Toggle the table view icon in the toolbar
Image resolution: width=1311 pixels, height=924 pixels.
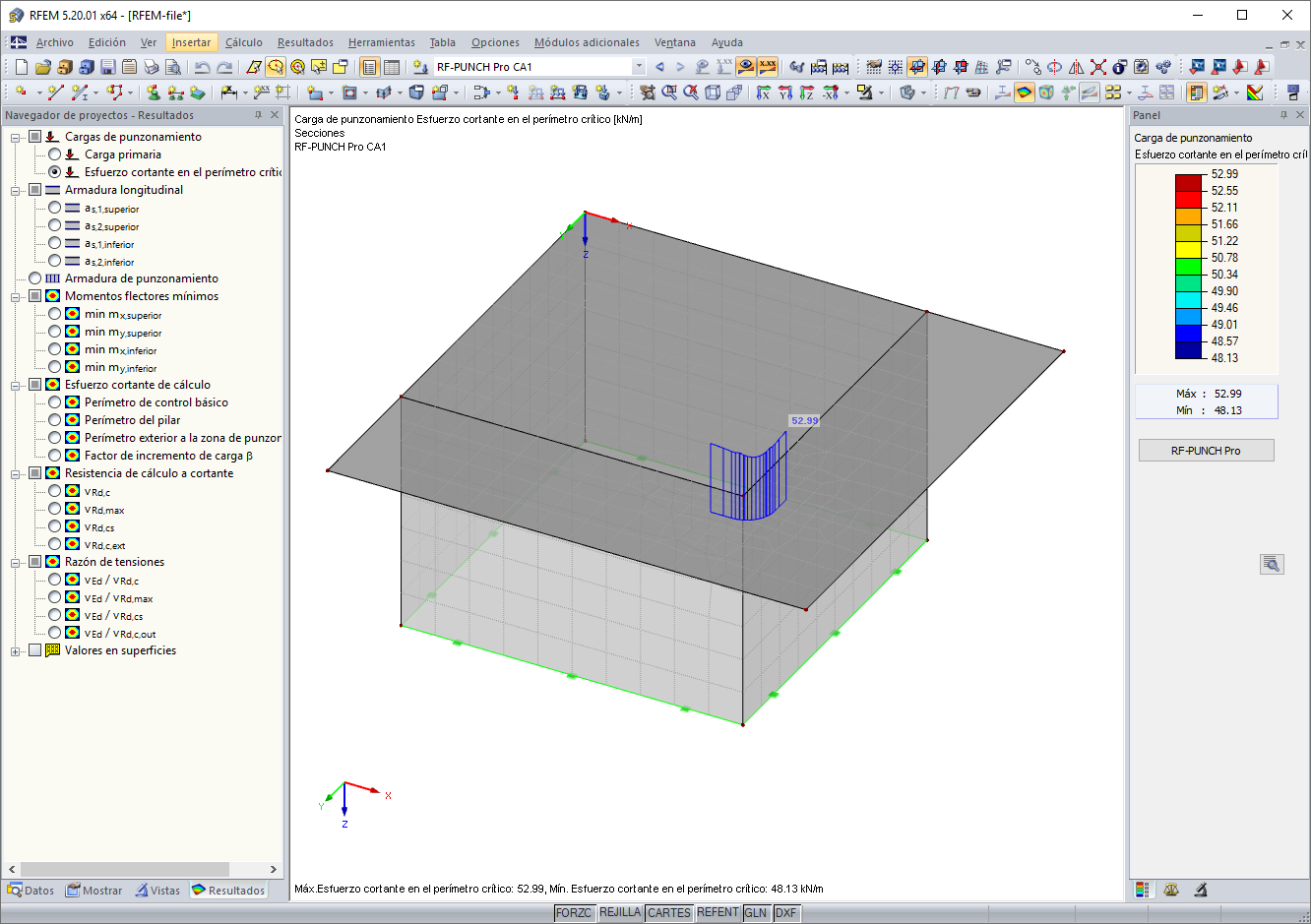391,67
